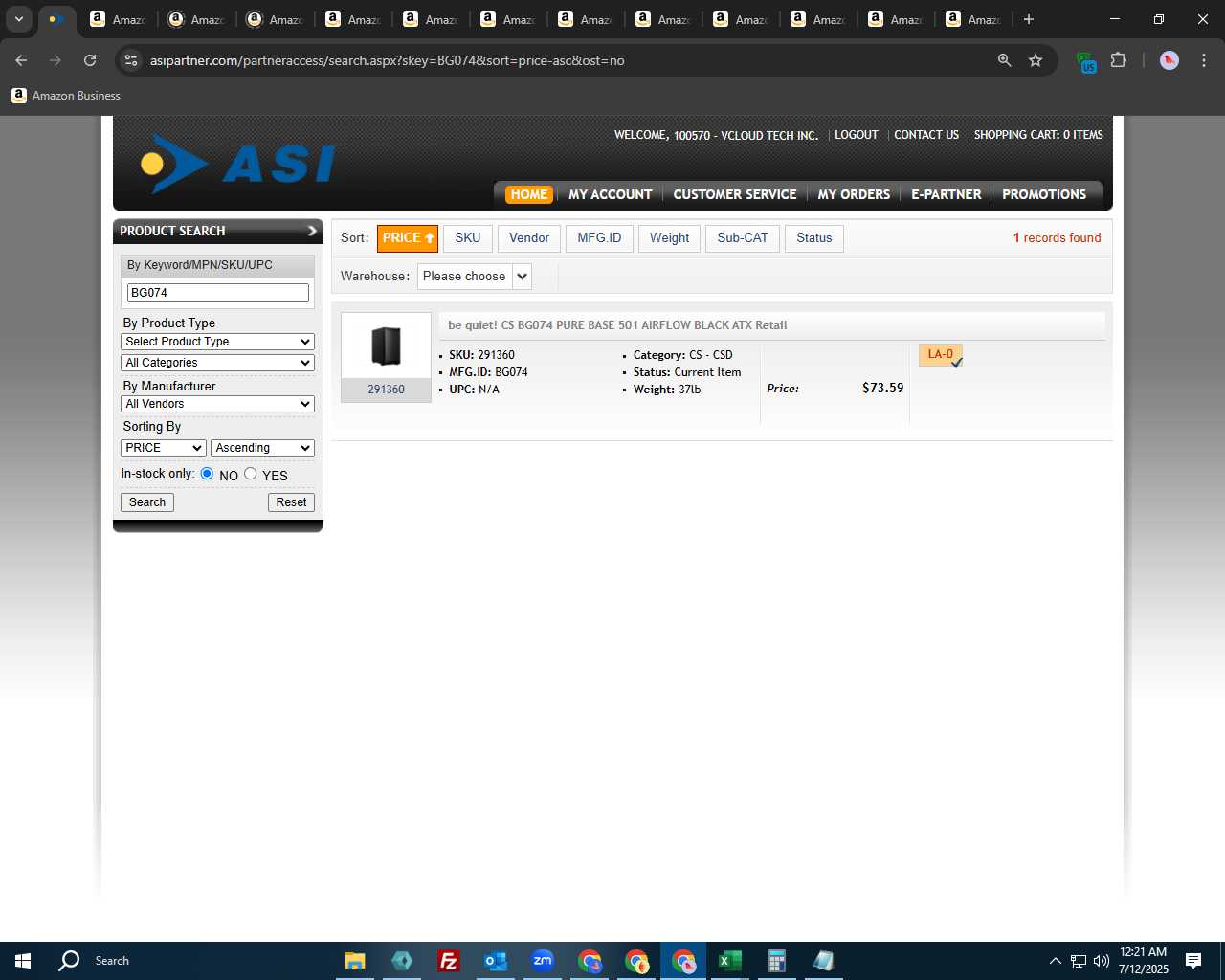The height and width of the screenshot is (980, 1225).
Task: Open be quiet! PURE BASE 501 product title
Action: (x=617, y=325)
